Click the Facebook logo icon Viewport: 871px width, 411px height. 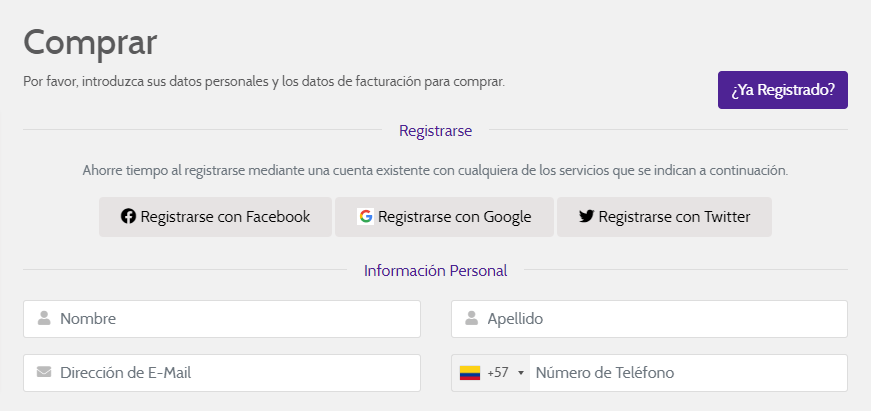128,216
